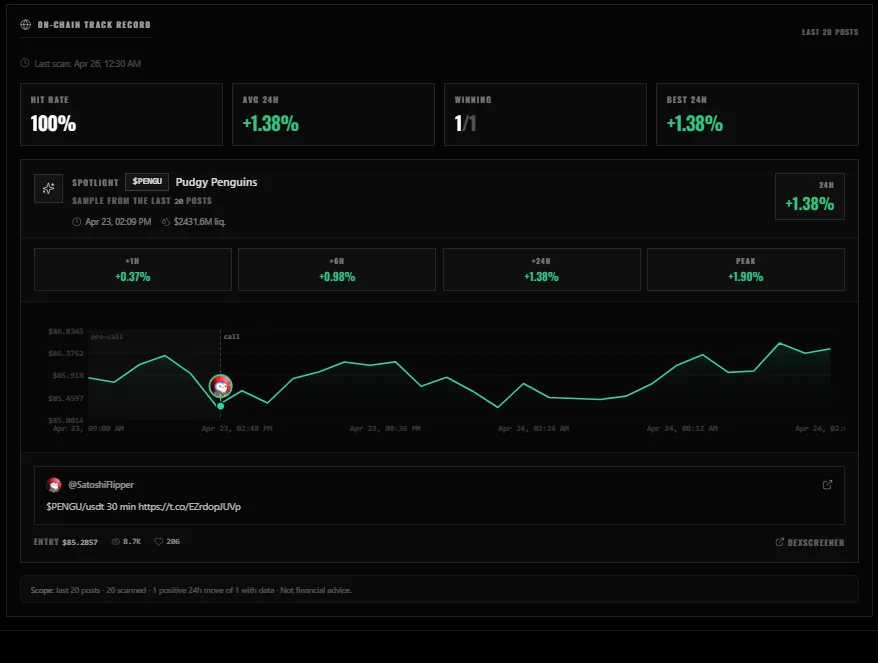
Task: Click the external-link icon beside Dexscreener
Action: point(779,542)
